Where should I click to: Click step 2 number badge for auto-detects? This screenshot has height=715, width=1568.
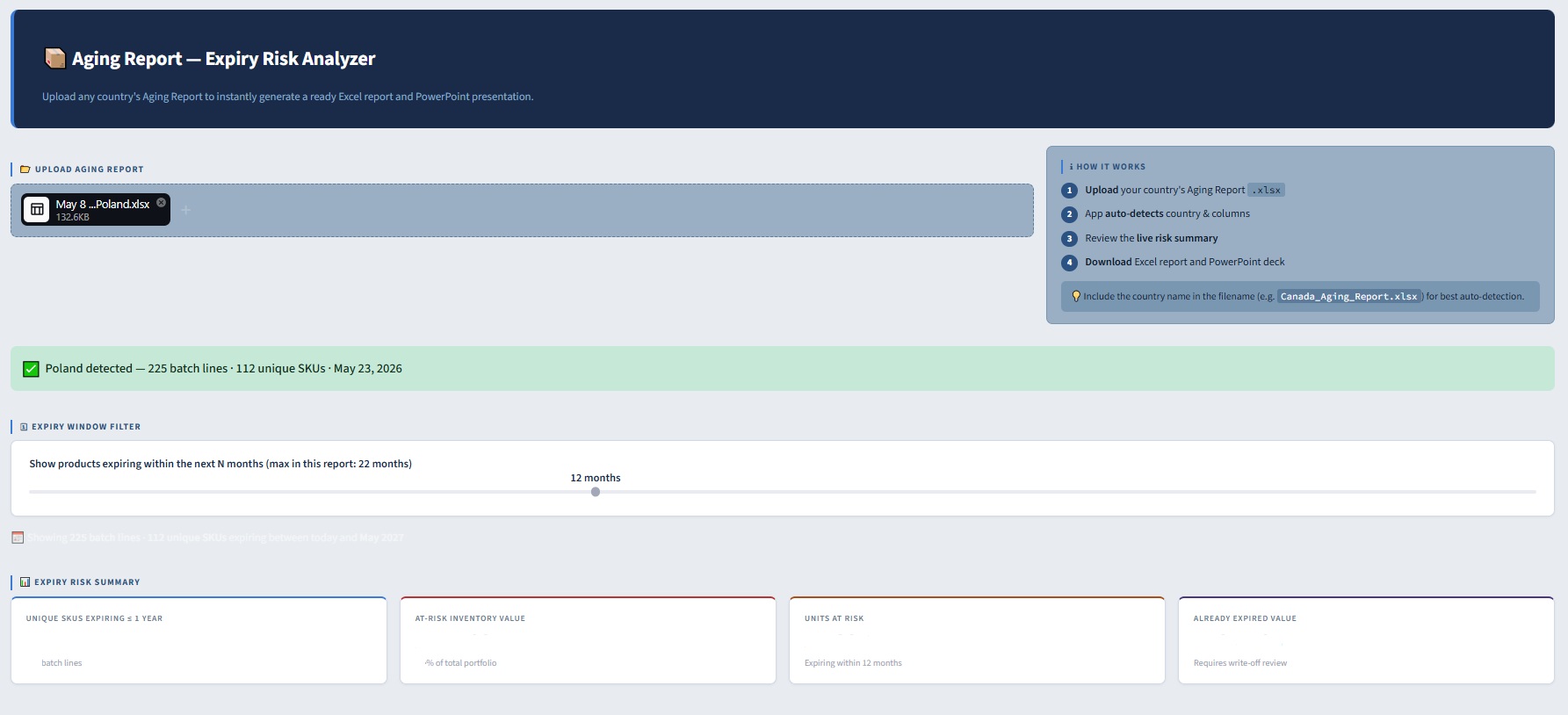coord(1069,214)
